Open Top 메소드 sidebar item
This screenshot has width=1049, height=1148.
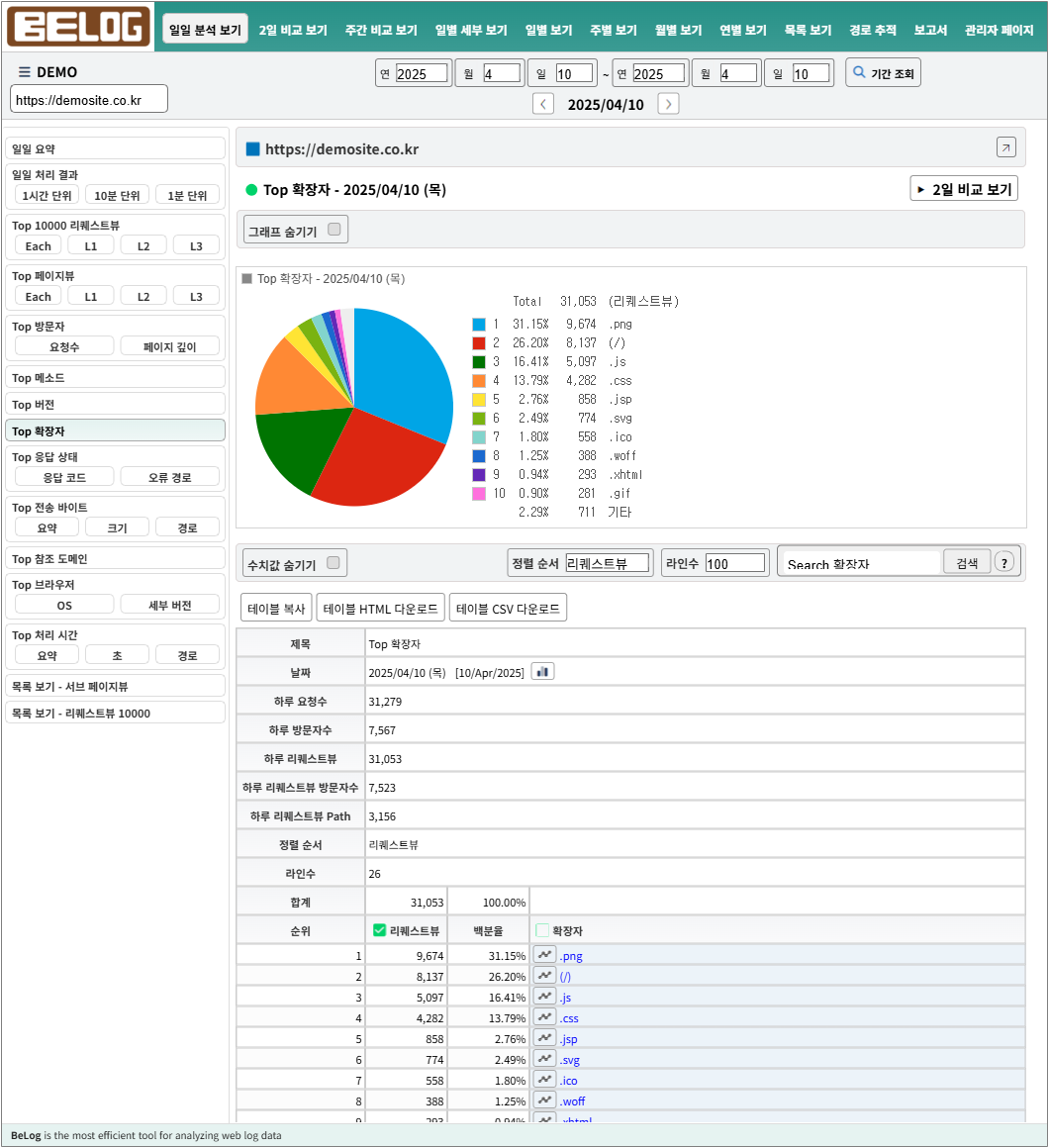pyautogui.click(x=115, y=377)
